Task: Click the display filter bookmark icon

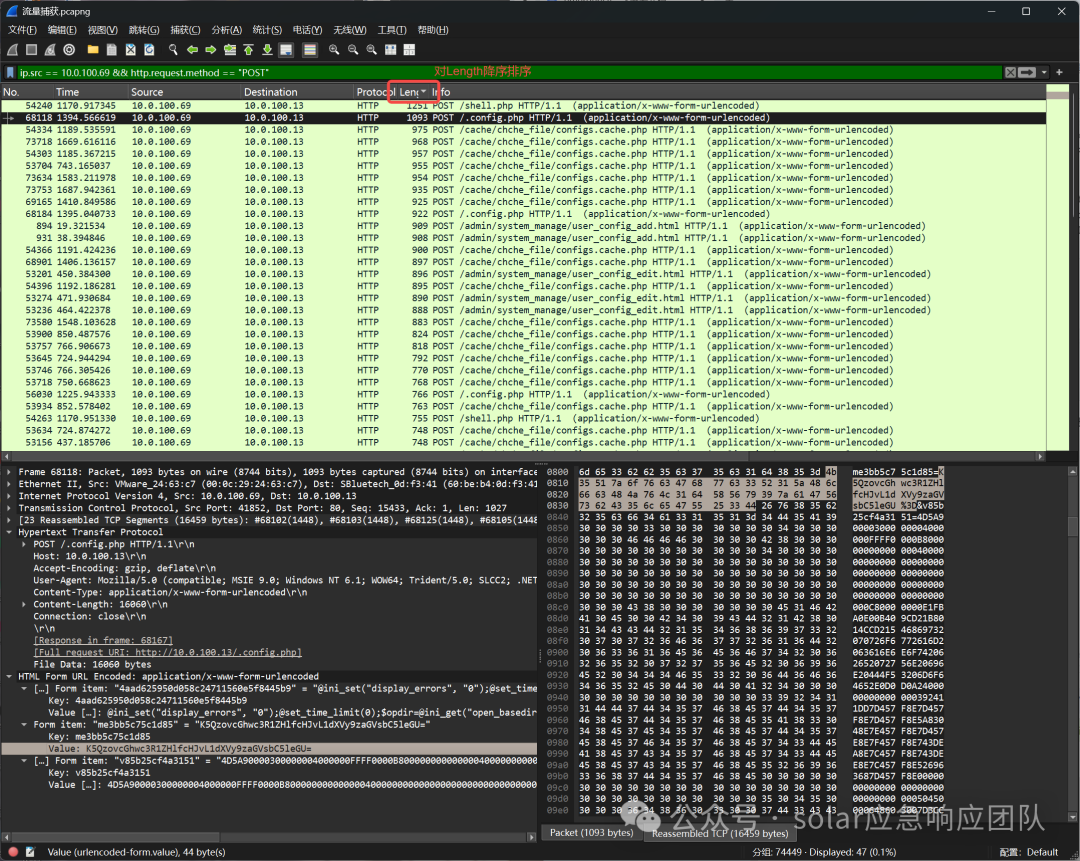Action: [10, 72]
